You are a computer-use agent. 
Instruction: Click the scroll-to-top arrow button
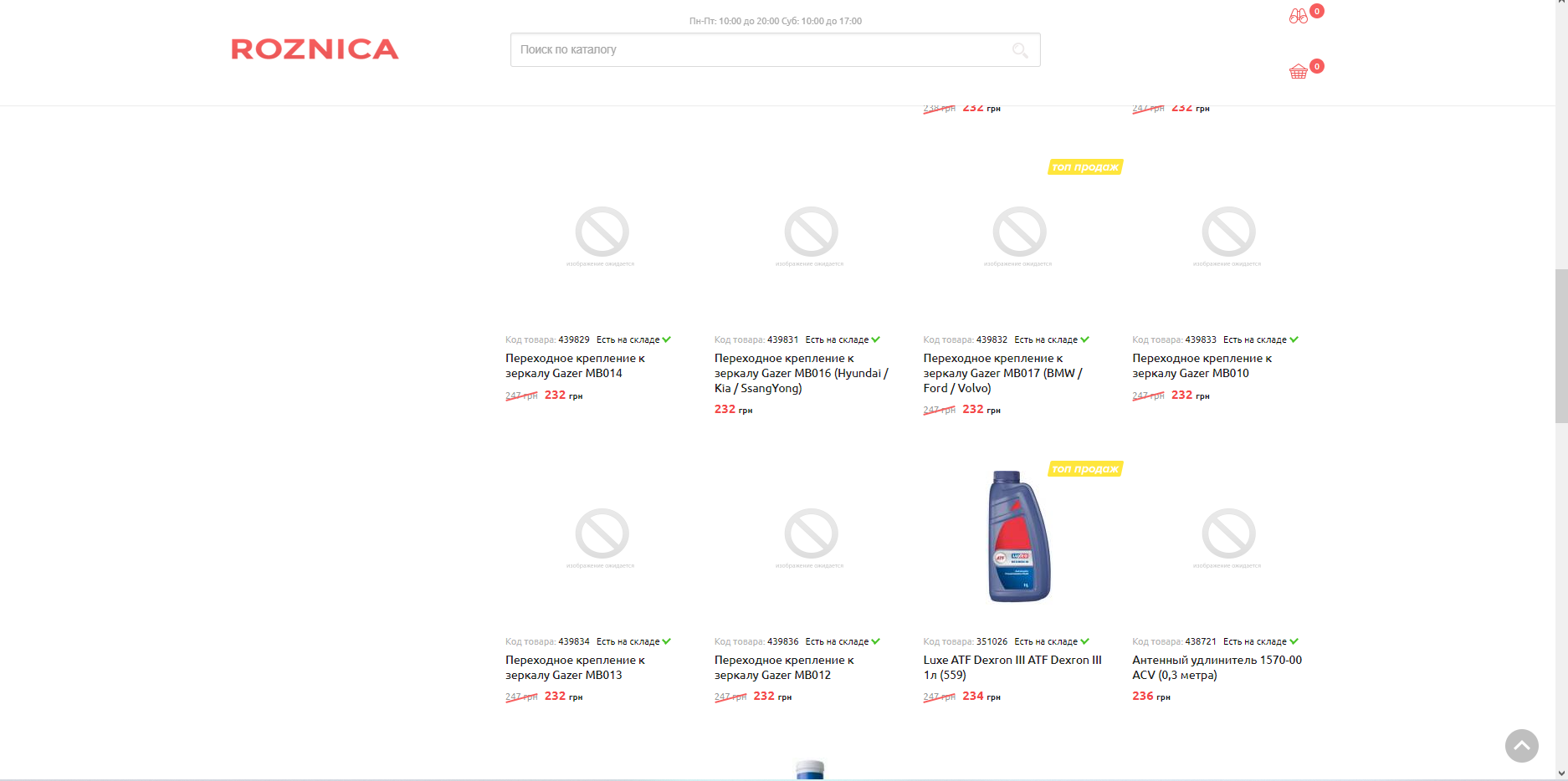click(x=1521, y=745)
